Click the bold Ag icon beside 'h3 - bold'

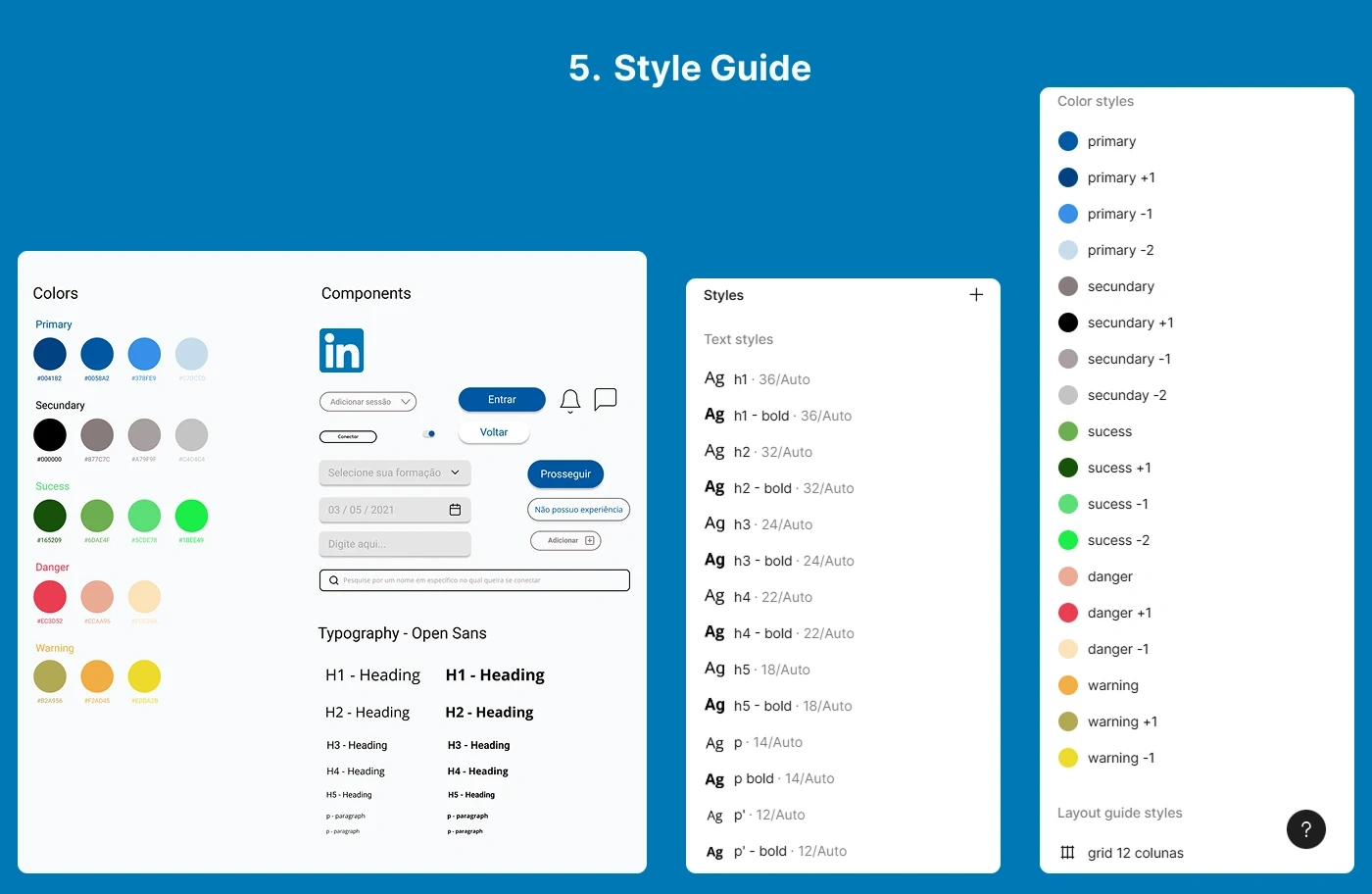(714, 560)
